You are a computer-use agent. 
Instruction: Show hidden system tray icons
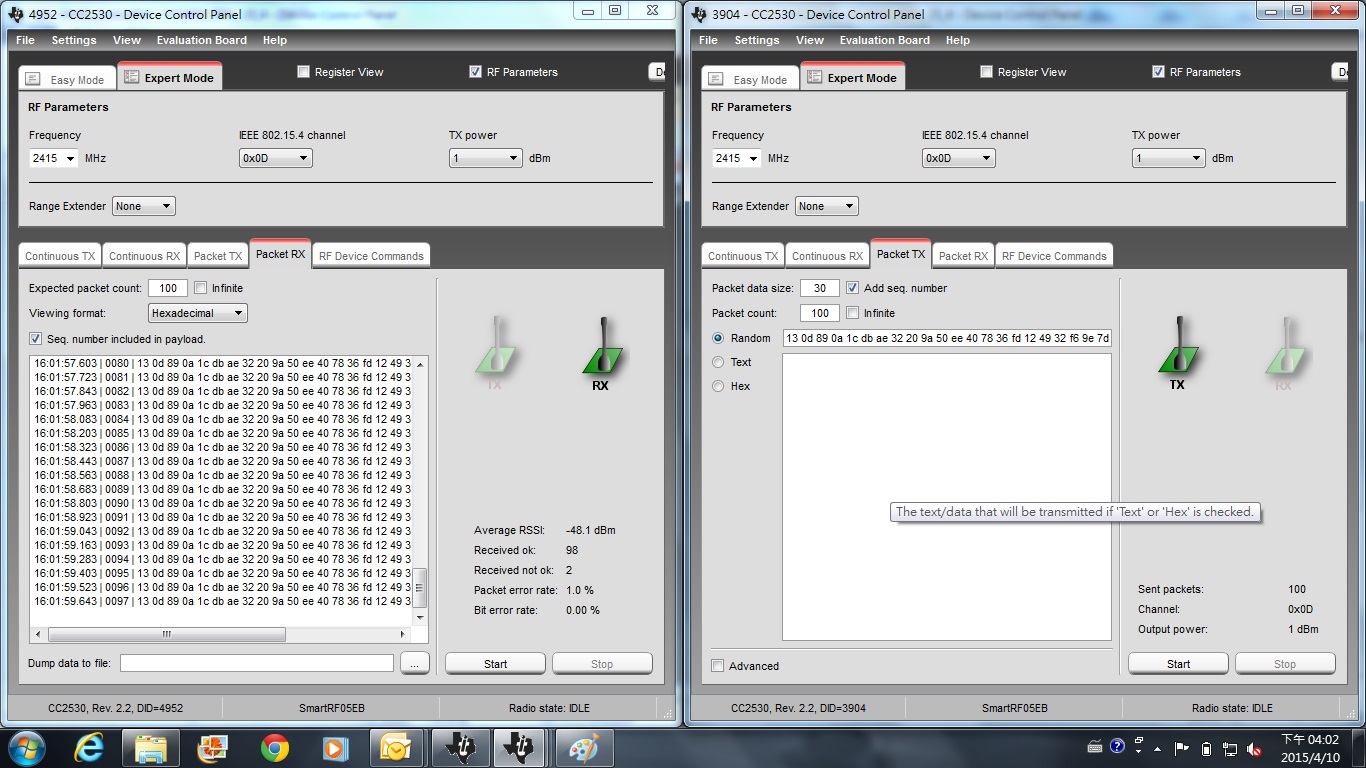(1158, 749)
